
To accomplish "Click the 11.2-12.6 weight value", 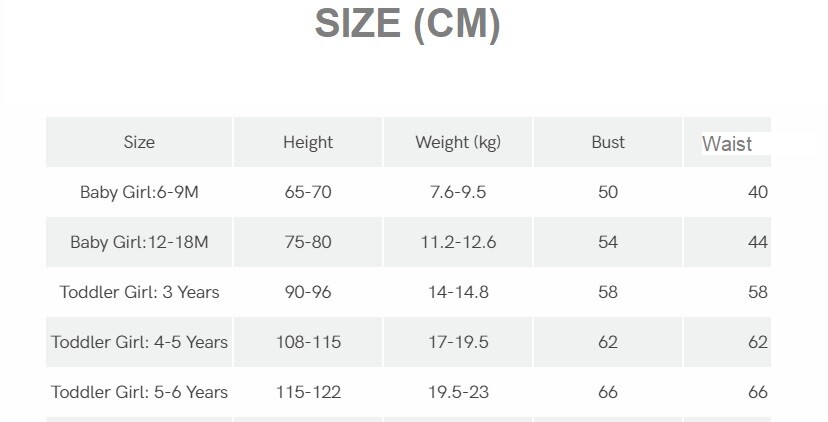I will coord(458,242).
